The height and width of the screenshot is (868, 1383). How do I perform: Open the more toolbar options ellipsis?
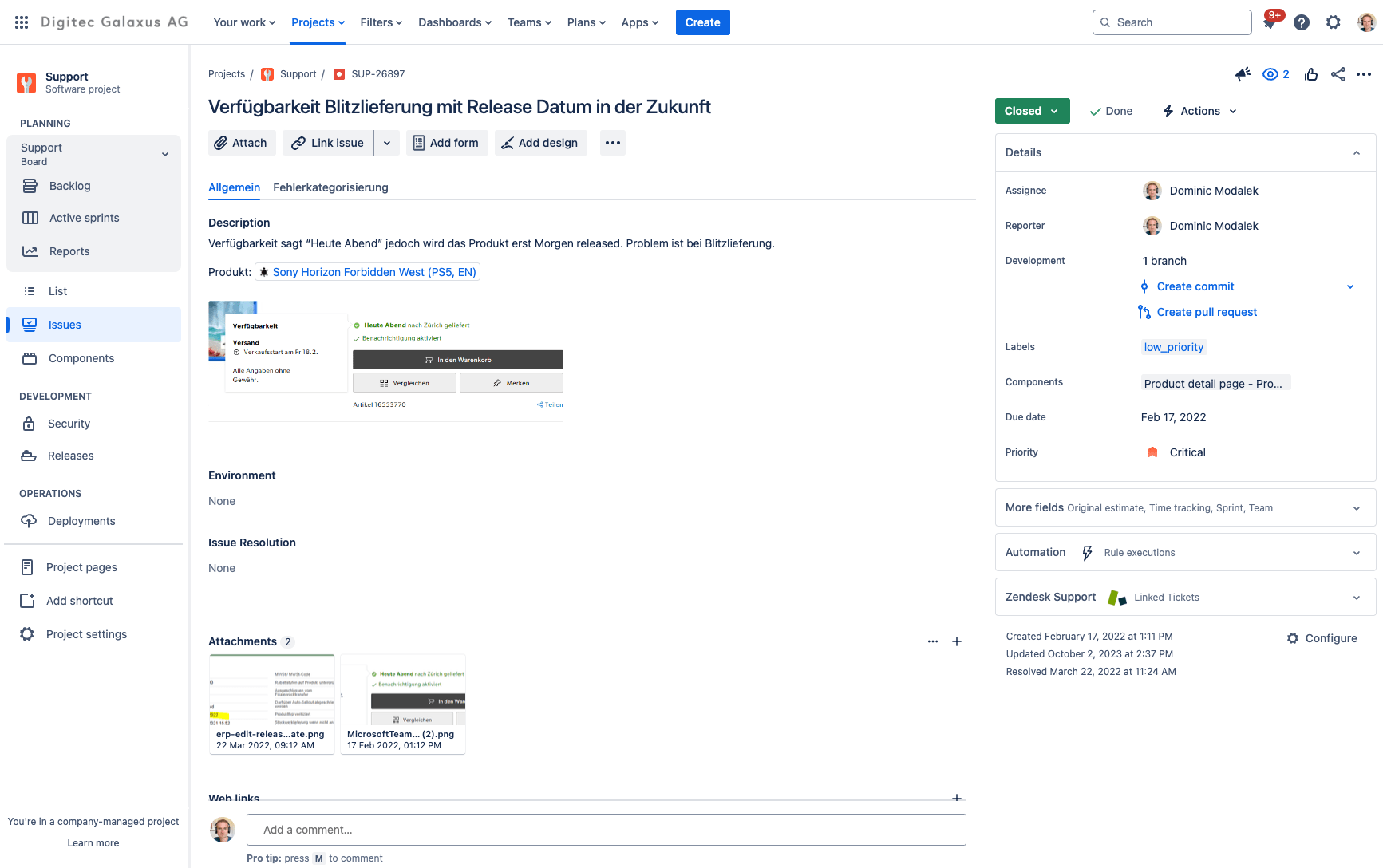coord(613,143)
